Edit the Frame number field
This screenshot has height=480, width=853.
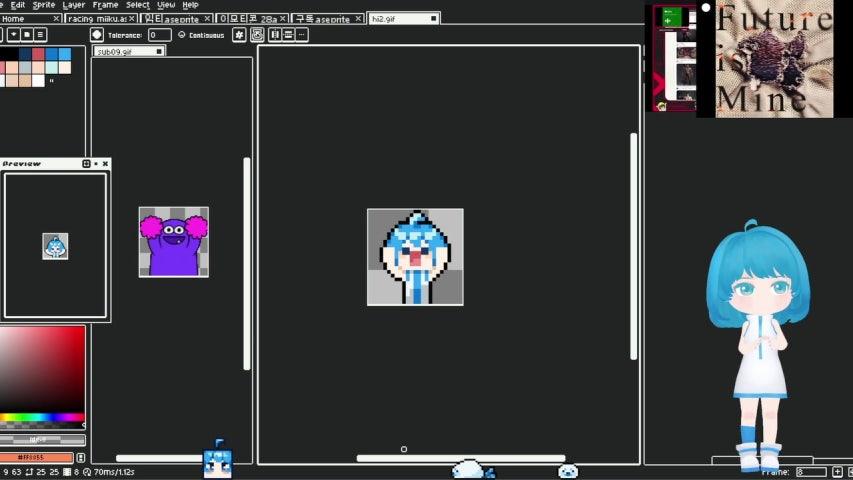[x=811, y=472]
